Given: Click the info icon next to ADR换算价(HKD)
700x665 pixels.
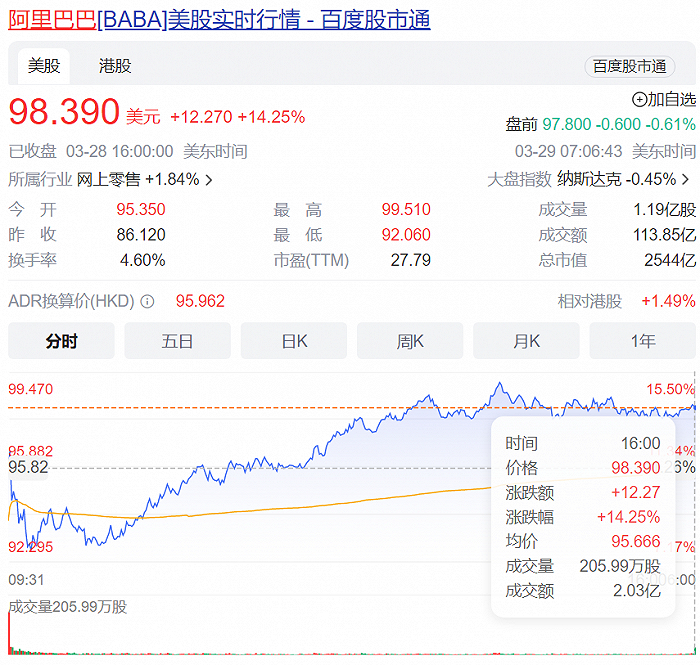Looking at the screenshot, I should point(147,302).
